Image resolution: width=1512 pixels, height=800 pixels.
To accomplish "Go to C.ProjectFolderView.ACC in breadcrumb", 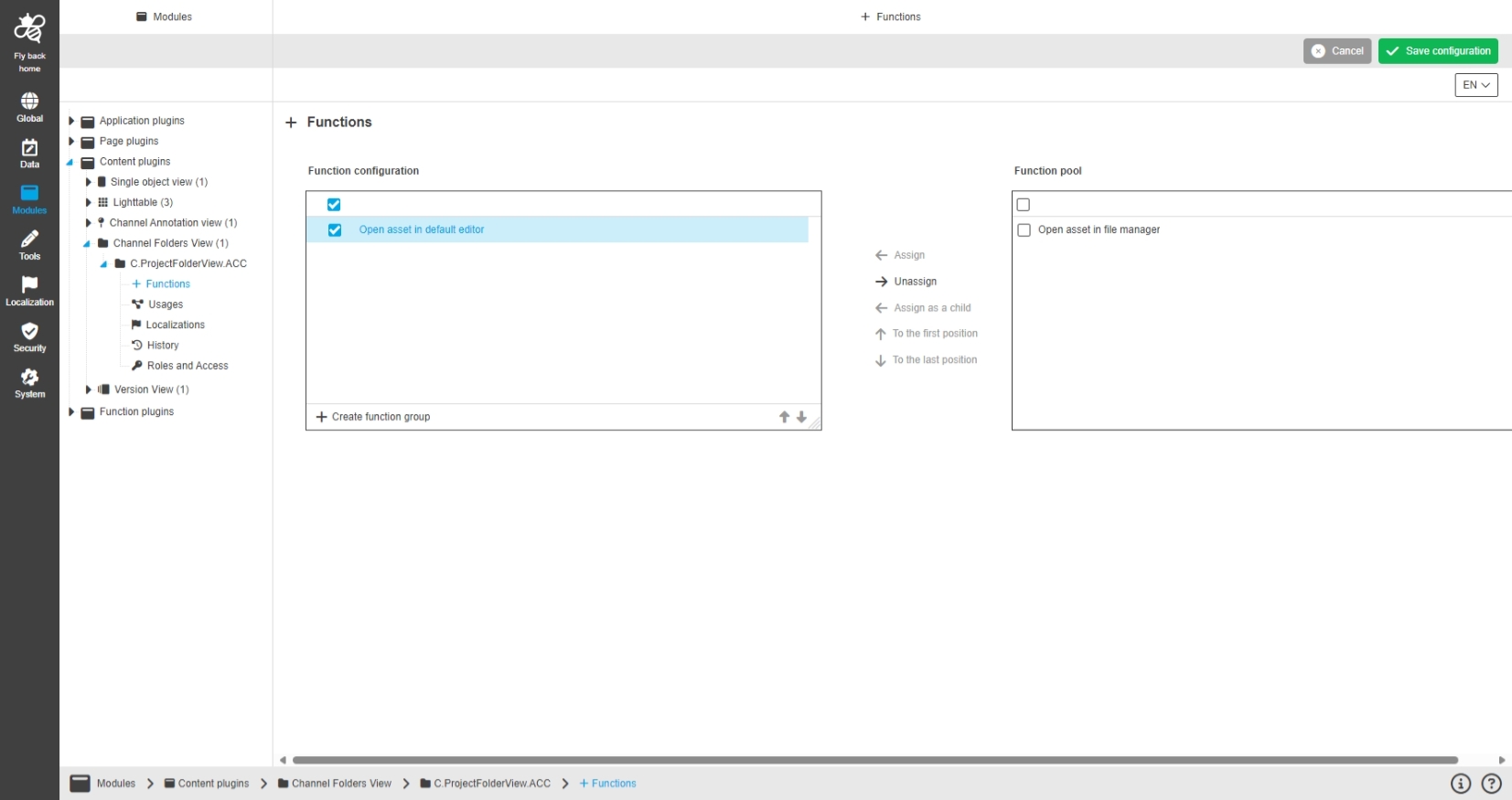I will (x=486, y=784).
